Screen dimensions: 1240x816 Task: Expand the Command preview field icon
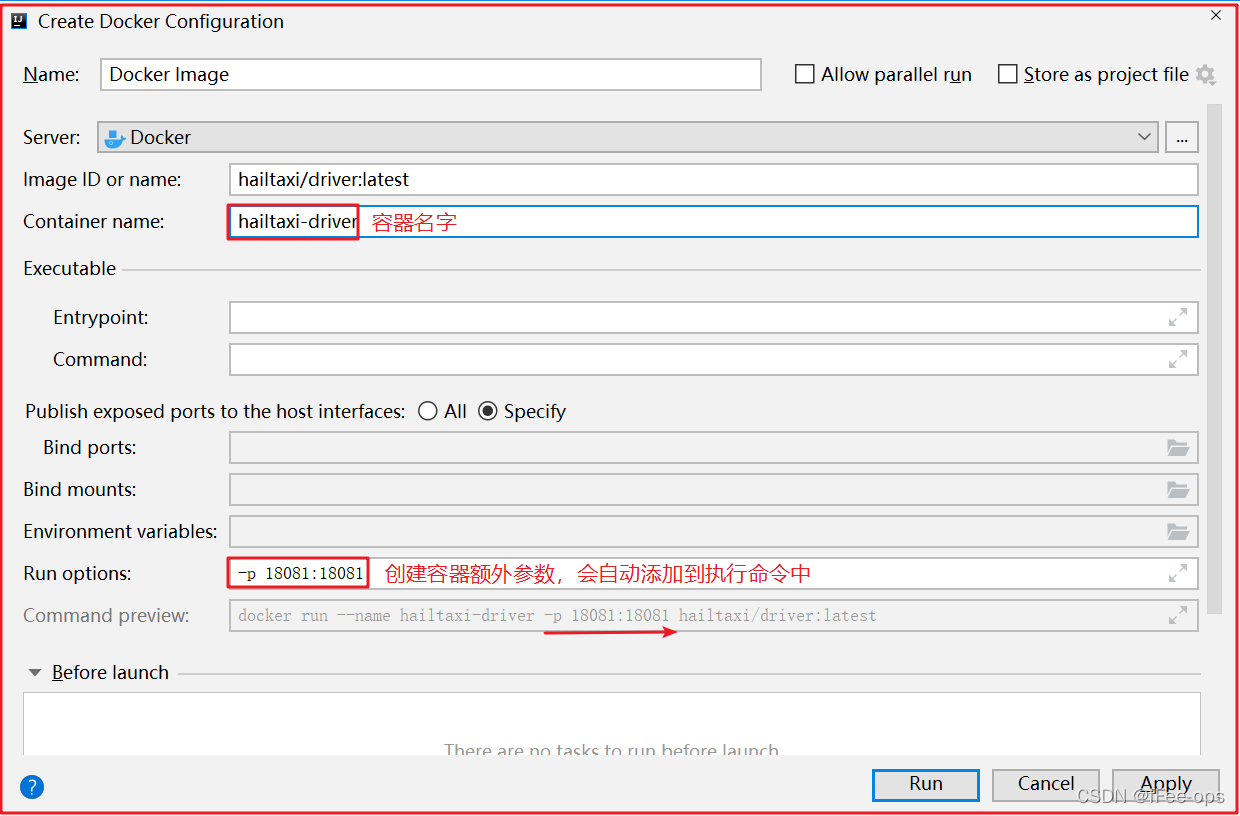coord(1178,616)
